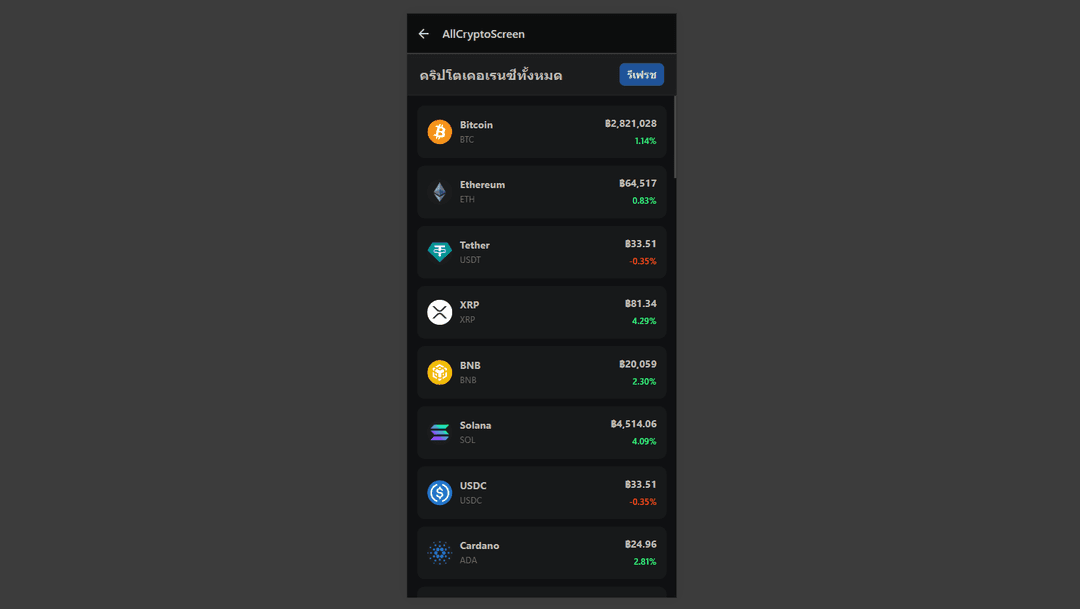Viewport: 1080px width, 609px height.
Task: Select the Bitcoin coin icon
Action: pos(440,131)
